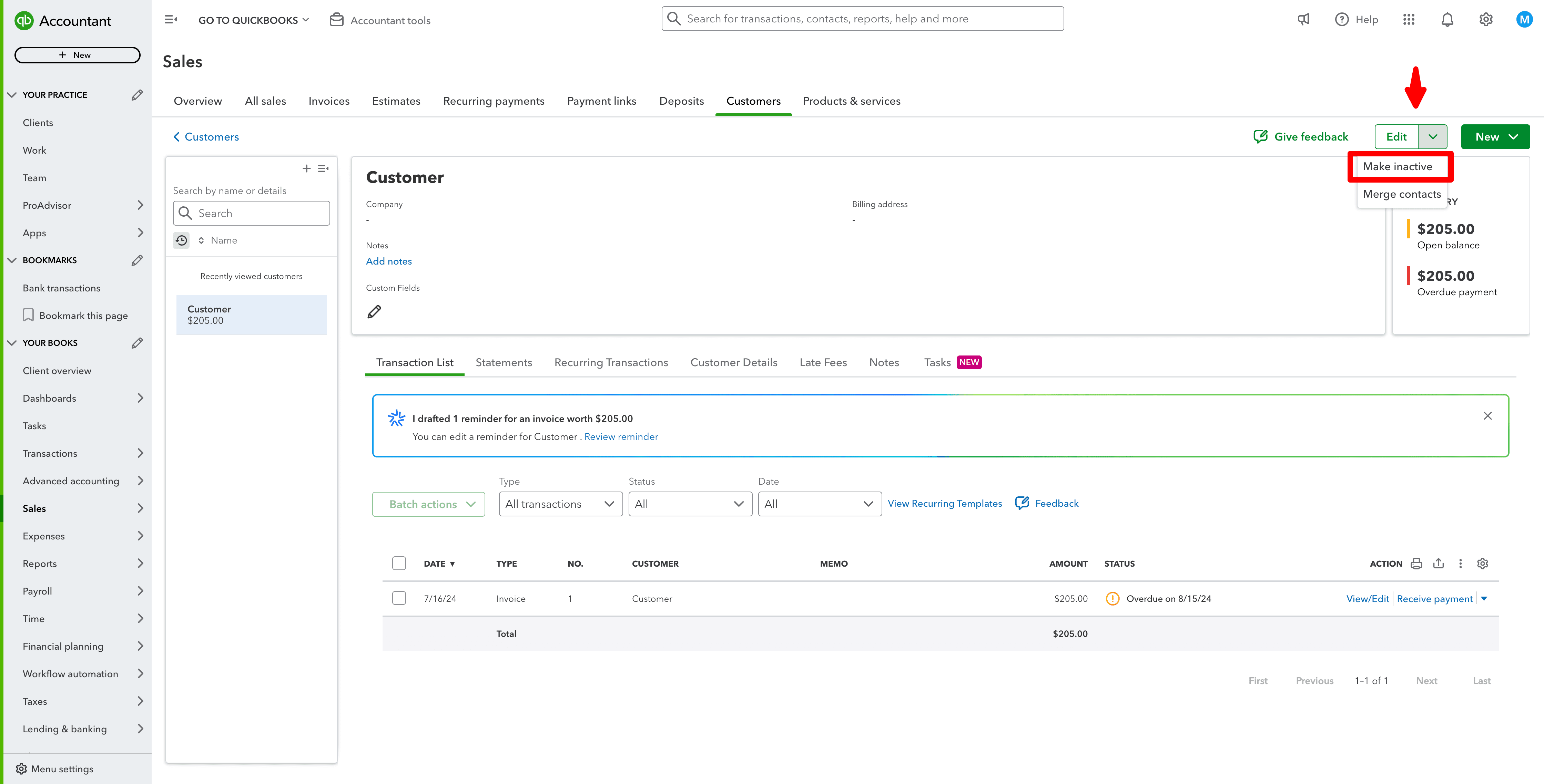Open the Help question mark icon
This screenshot has height=784, width=1544.
(1341, 20)
